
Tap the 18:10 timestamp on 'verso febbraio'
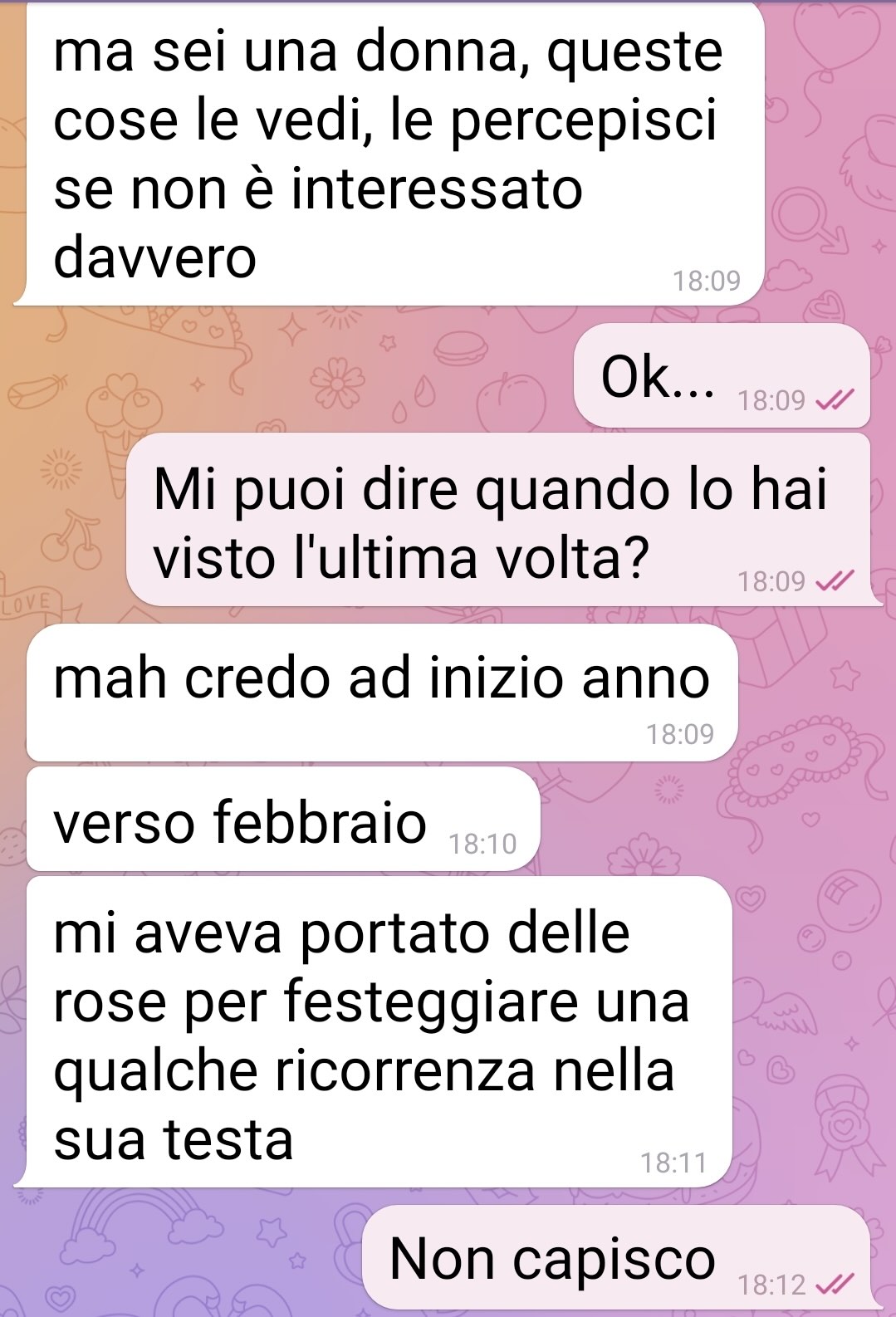coord(482,844)
